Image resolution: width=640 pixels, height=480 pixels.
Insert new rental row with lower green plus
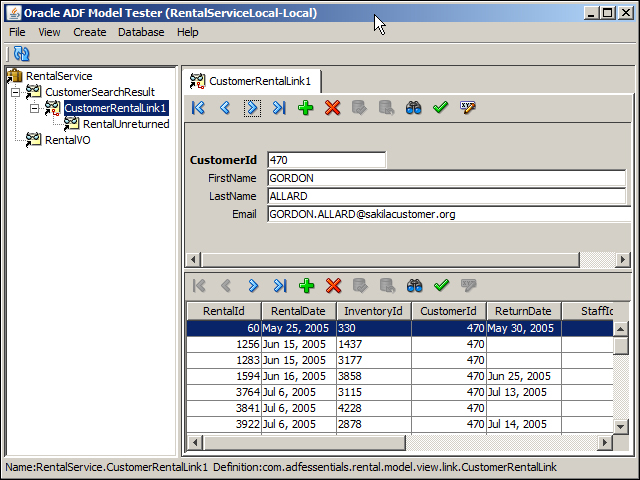[x=307, y=286]
